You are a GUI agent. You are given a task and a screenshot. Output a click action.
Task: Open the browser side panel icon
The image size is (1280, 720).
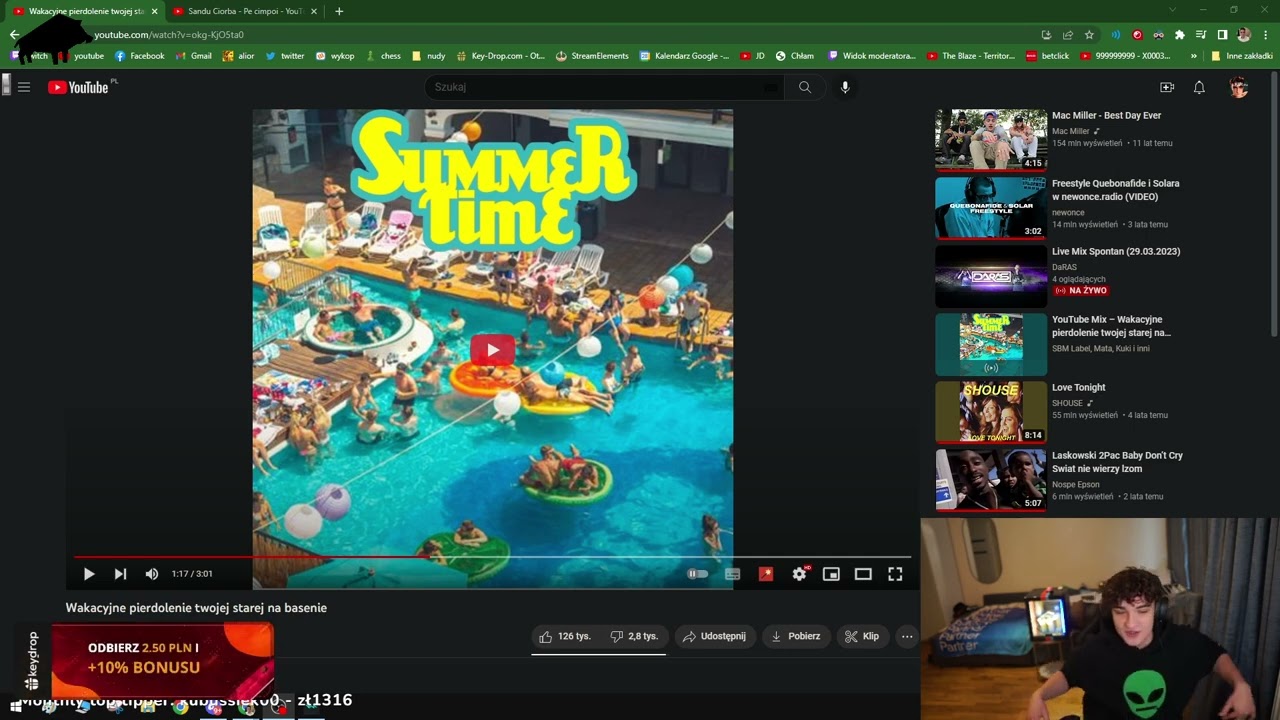pyautogui.click(x=1222, y=35)
